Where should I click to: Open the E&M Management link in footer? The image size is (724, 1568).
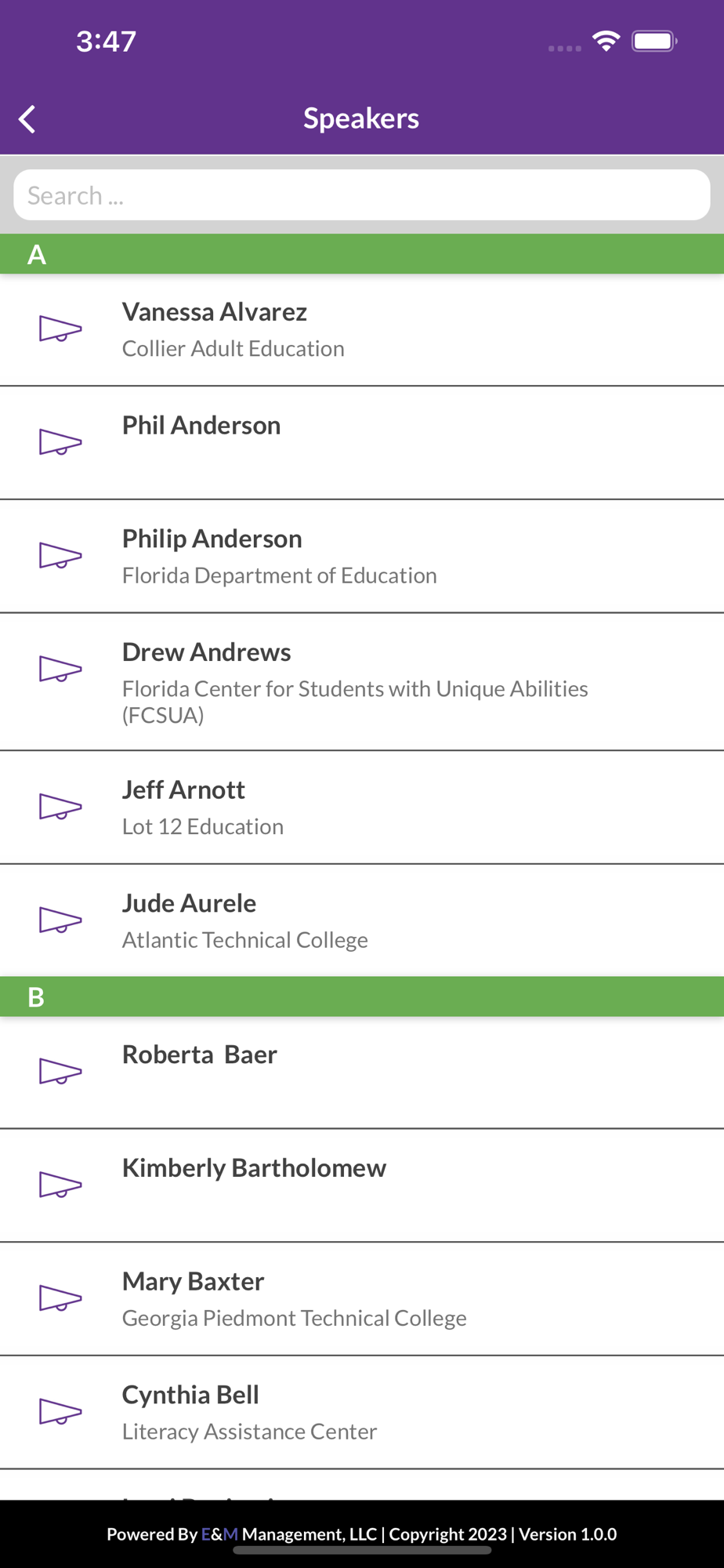[x=289, y=1534]
